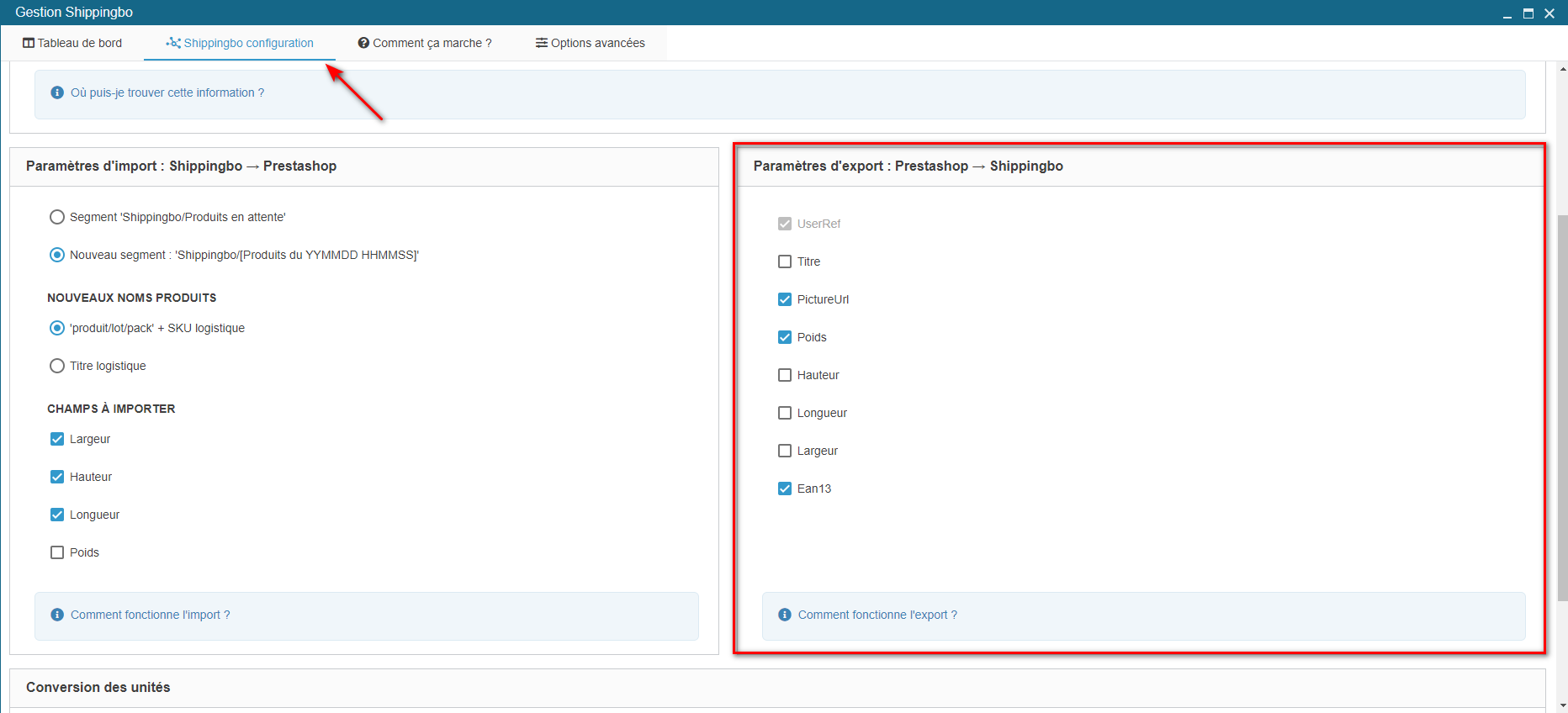Screen dimensions: 1568x713
Task: Click the vertical scrollbar thumb
Action: pos(1562,408)
